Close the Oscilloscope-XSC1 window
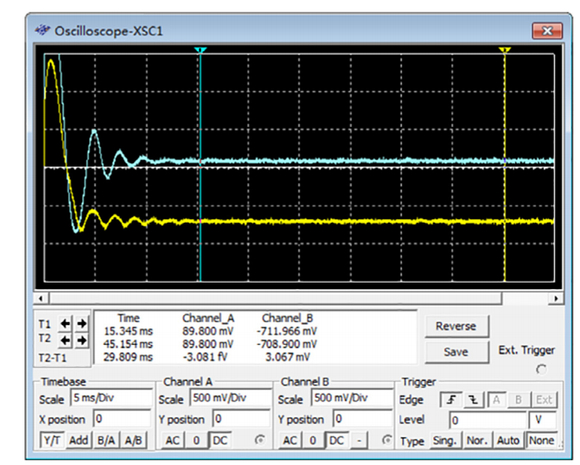580x465 pixels. tap(547, 30)
